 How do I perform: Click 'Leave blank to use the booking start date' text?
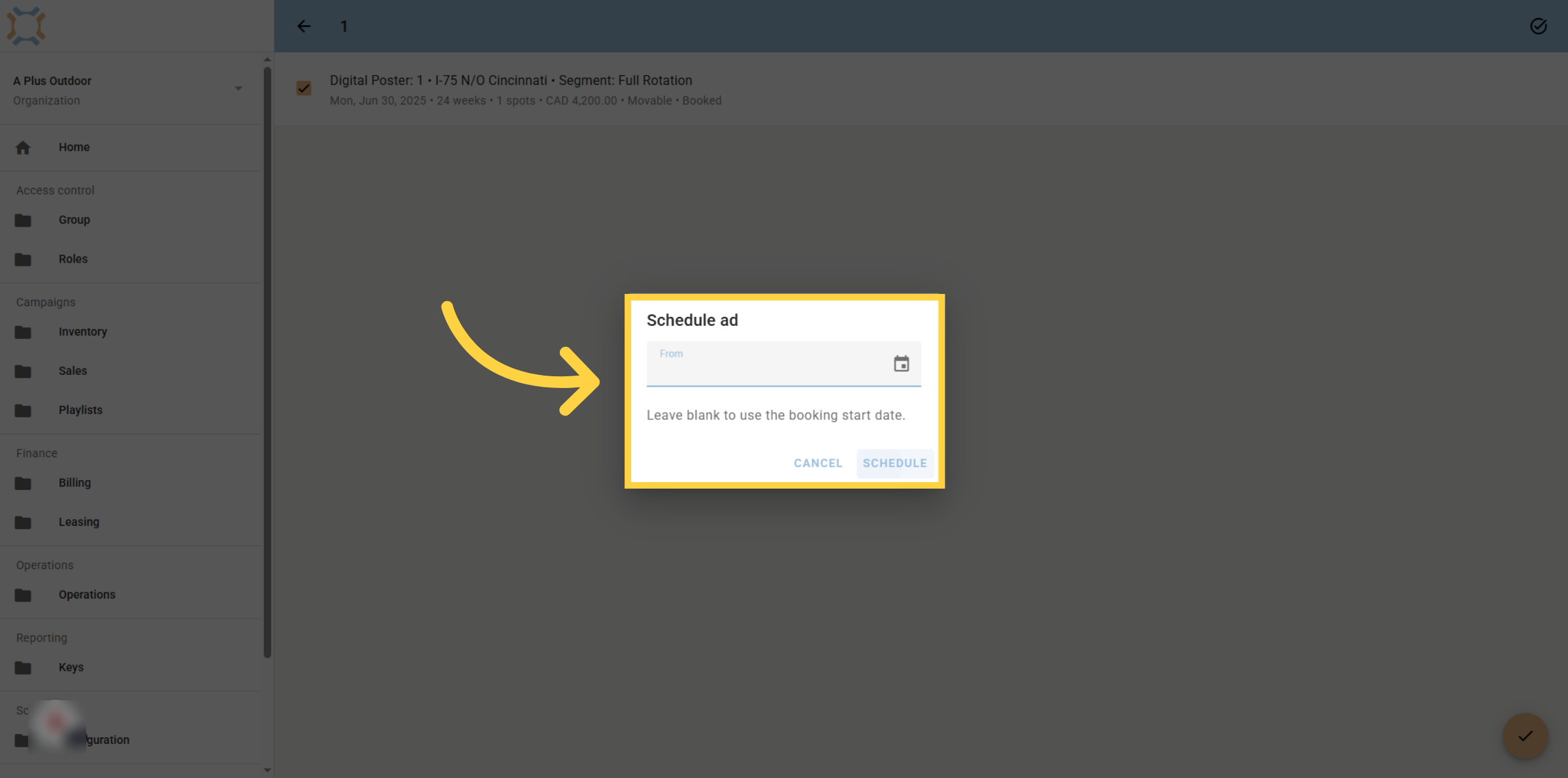776,415
